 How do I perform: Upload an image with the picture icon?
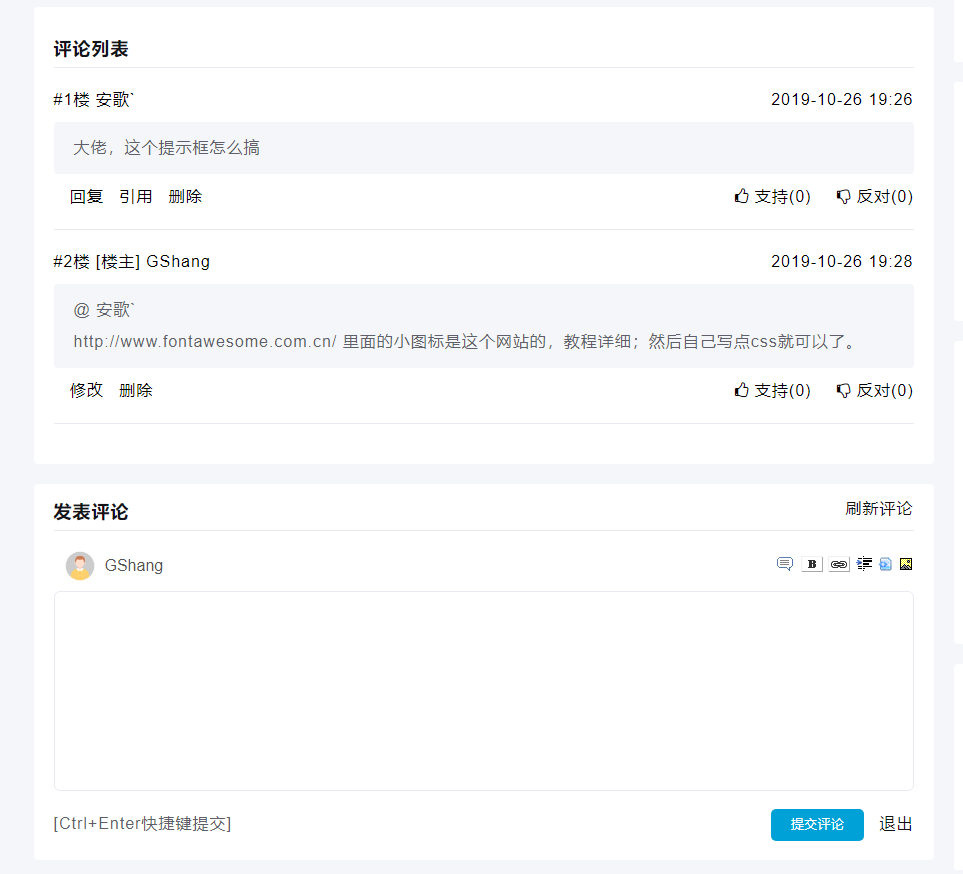[906, 564]
